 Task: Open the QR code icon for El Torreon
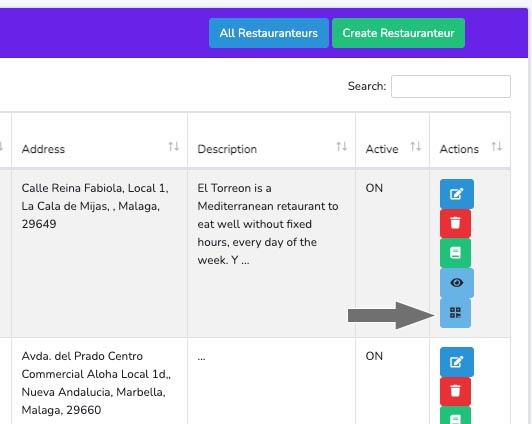click(x=455, y=313)
